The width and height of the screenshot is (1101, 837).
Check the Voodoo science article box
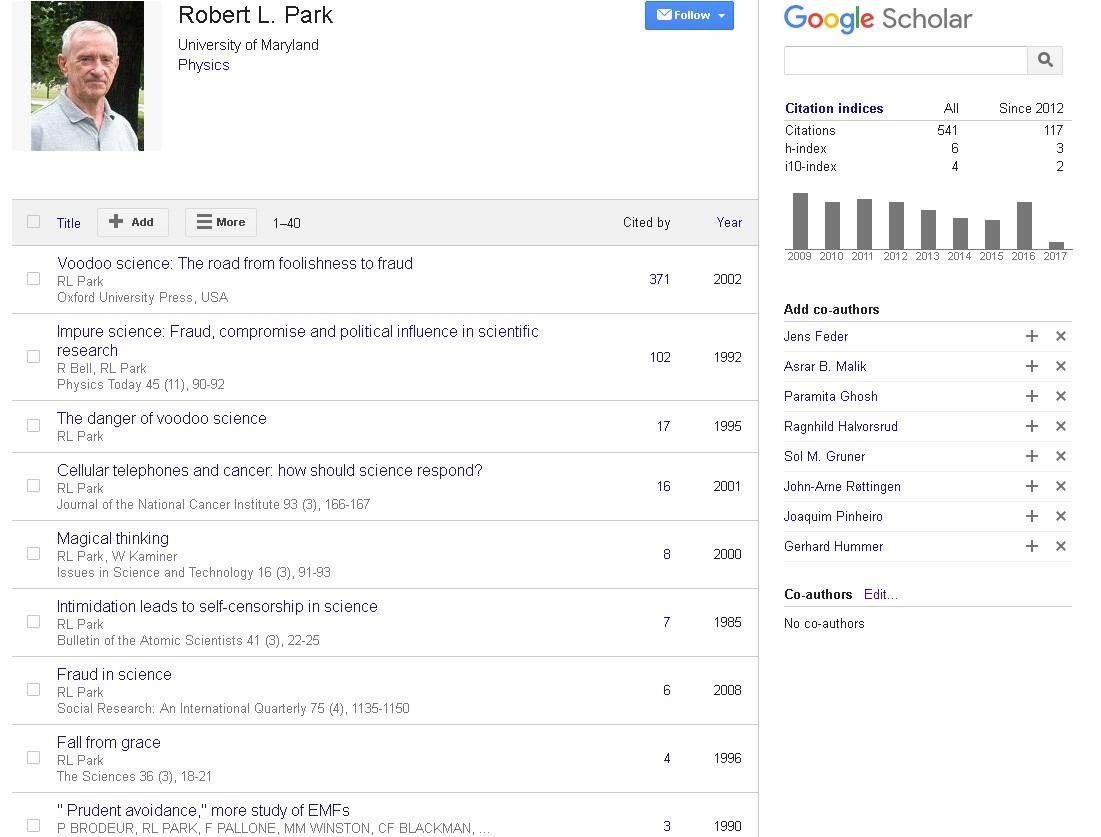[33, 279]
